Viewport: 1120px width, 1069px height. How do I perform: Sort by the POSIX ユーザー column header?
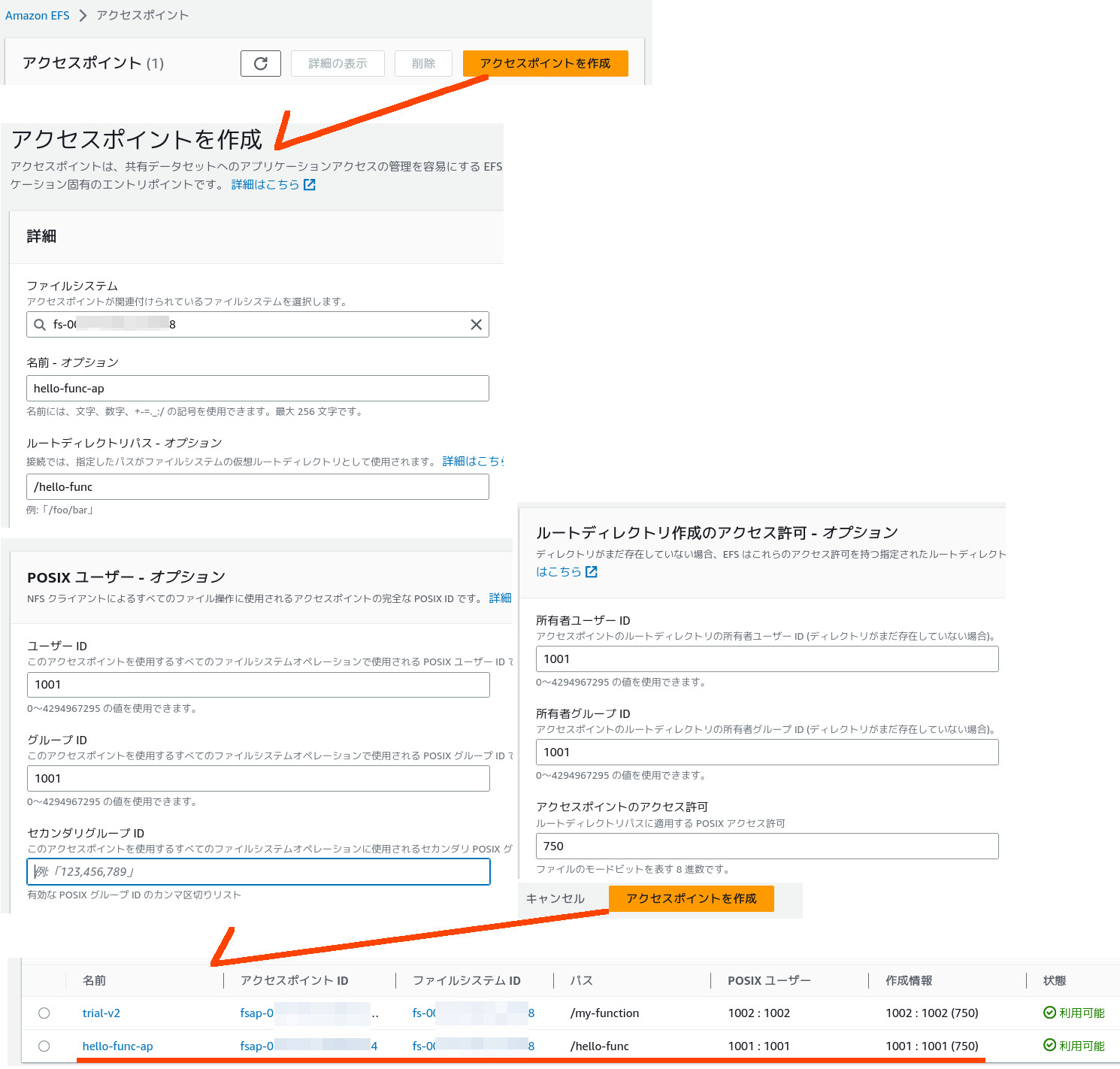(x=769, y=981)
